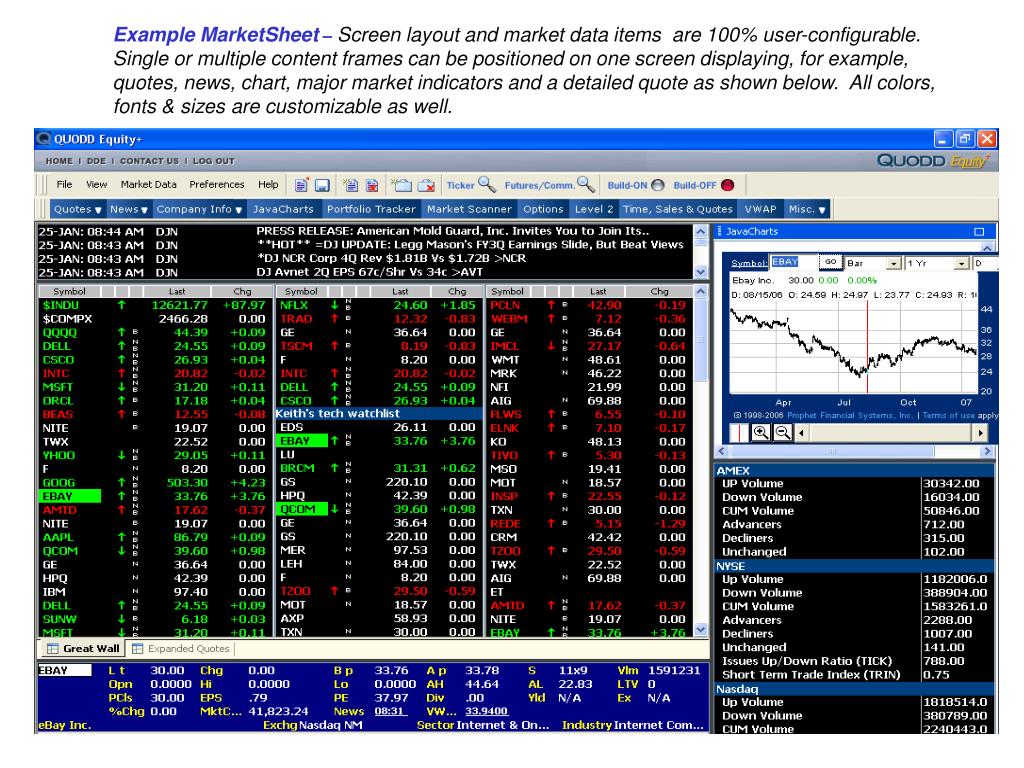This screenshot has height=768, width=1024.
Task: Zoom in on the JavaCharts chart
Action: [761, 432]
